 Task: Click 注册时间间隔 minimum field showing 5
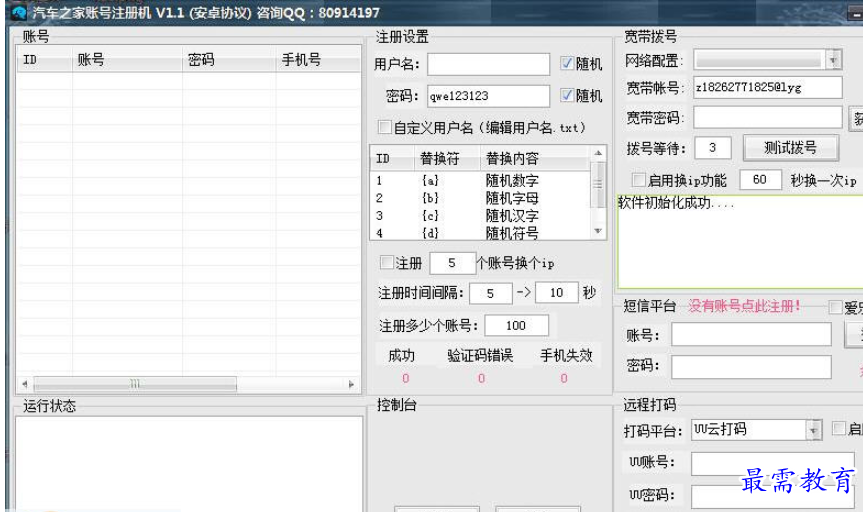(x=490, y=293)
